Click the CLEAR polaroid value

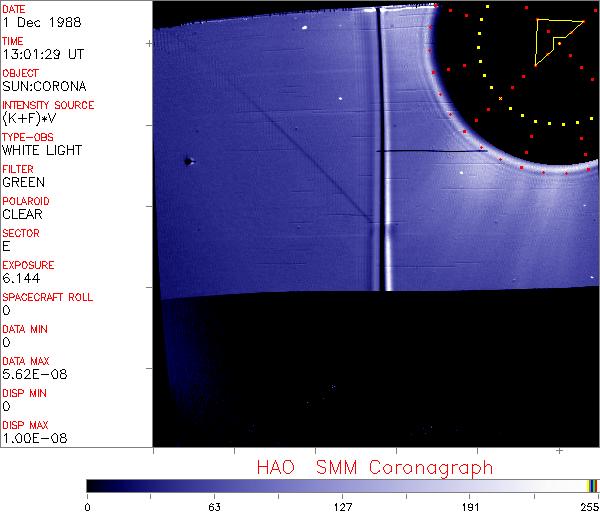[23, 214]
